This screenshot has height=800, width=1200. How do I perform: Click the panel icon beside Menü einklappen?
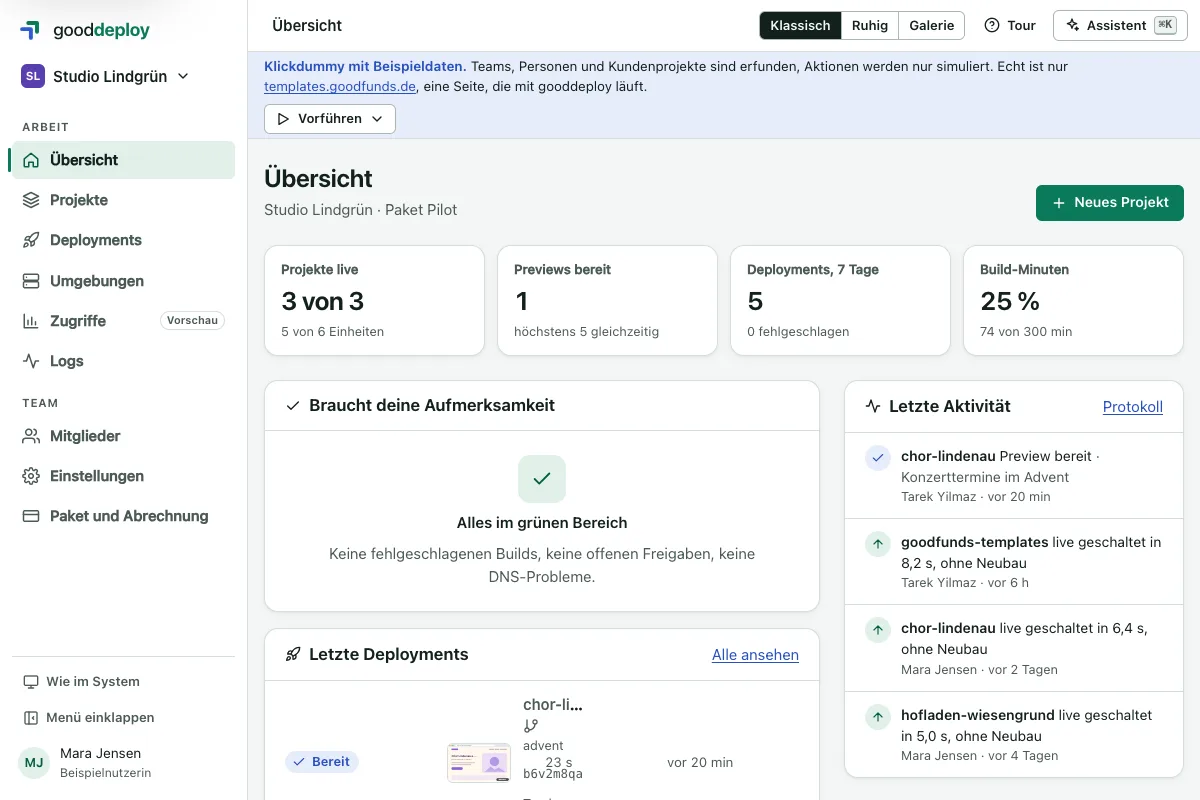(30, 718)
